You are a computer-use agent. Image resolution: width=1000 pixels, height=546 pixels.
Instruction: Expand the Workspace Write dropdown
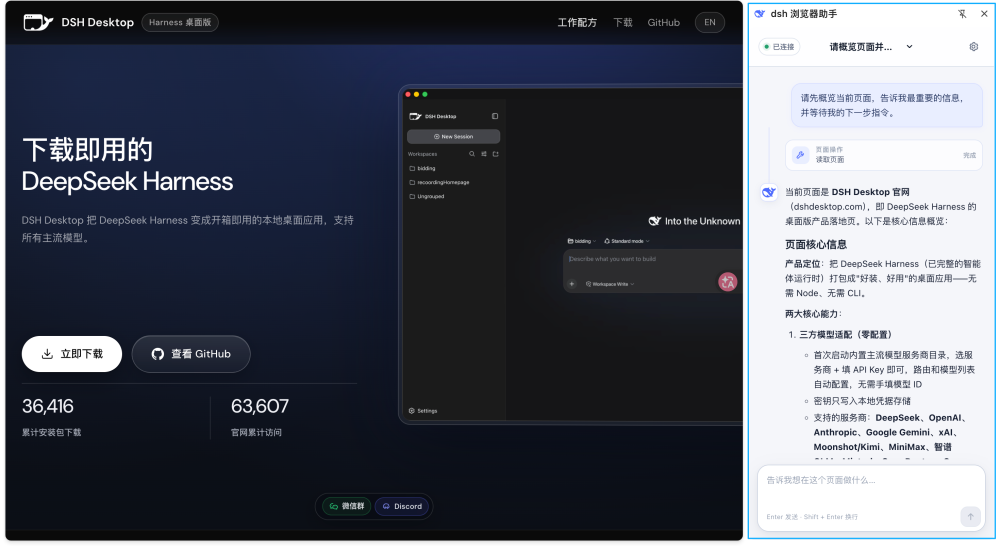[x=610, y=284]
